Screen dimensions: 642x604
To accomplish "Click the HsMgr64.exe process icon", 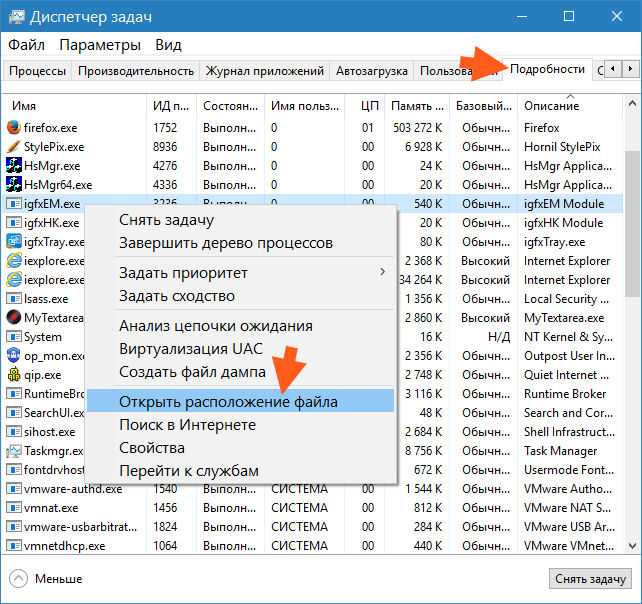I will pos(14,185).
